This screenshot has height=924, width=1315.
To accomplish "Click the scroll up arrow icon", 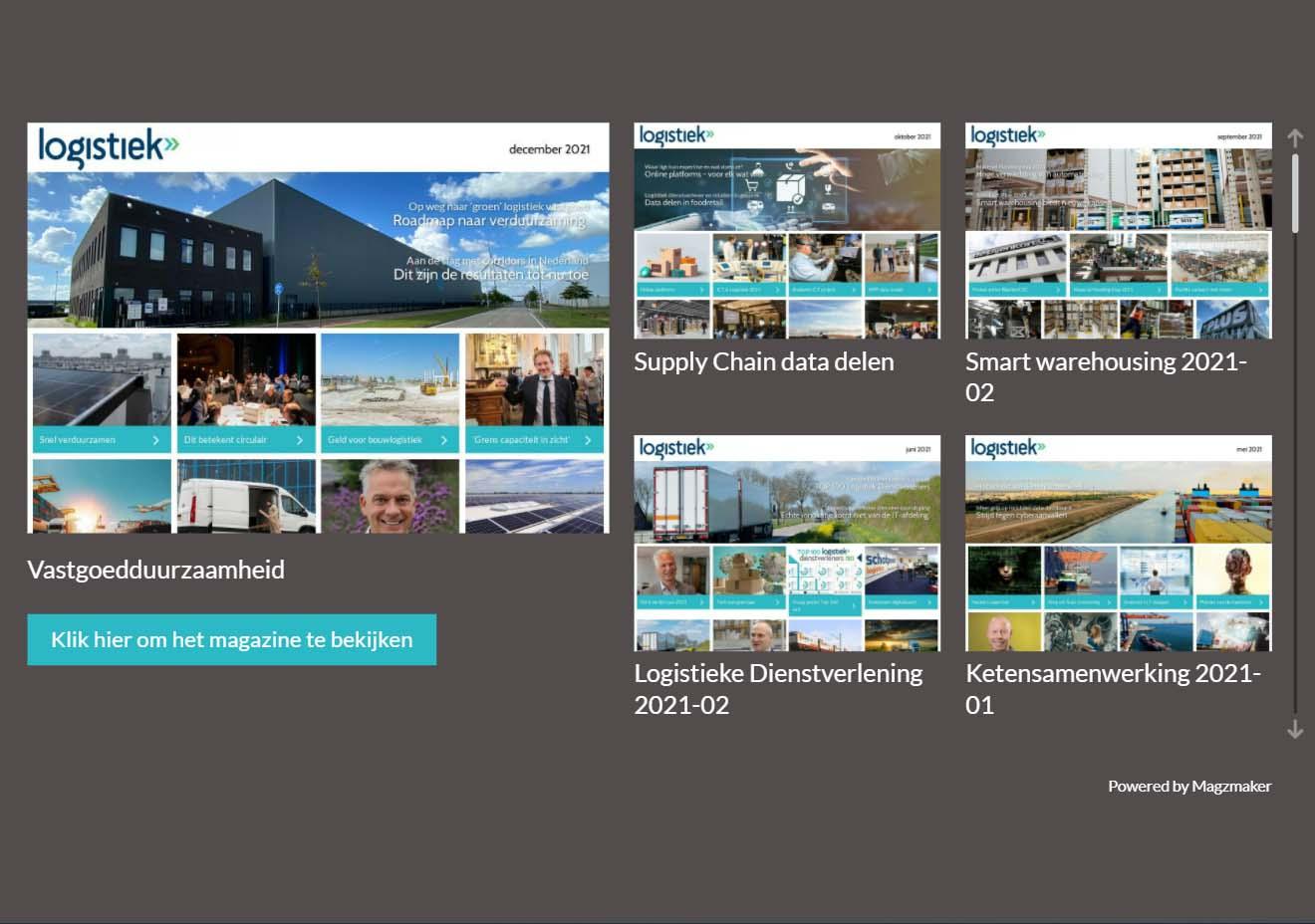I will tap(1295, 137).
